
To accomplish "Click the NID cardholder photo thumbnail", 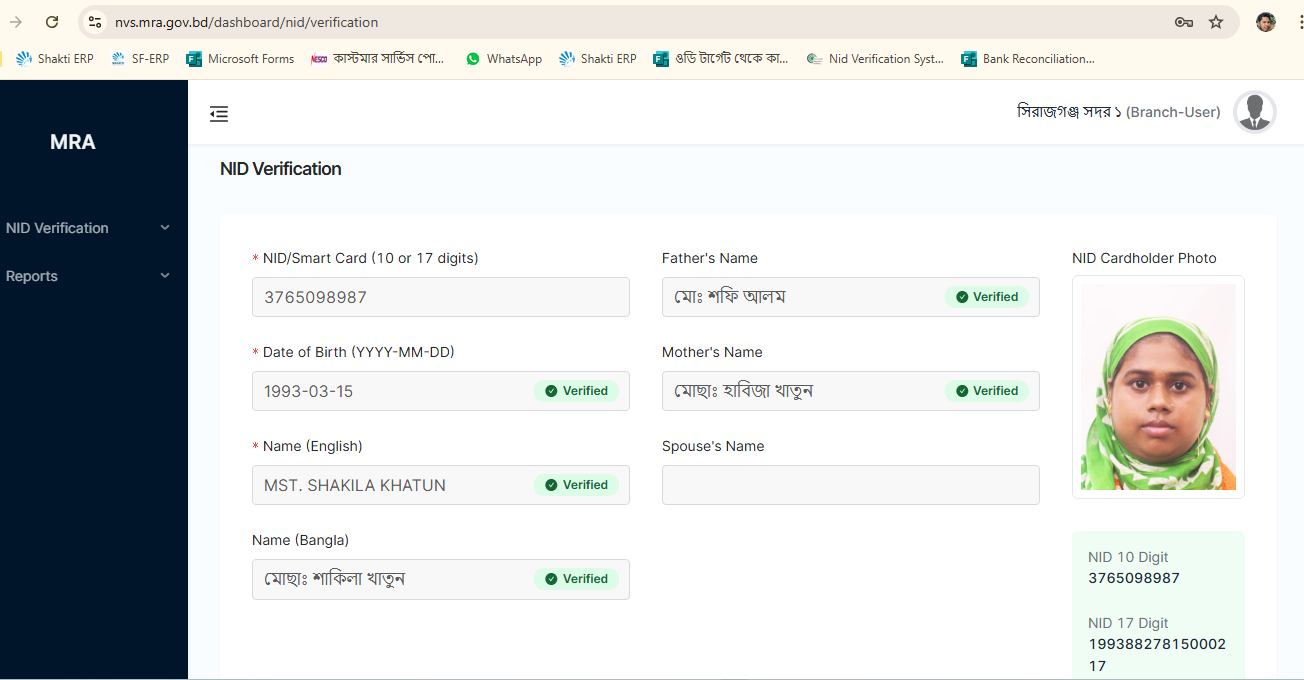I will (x=1158, y=387).
